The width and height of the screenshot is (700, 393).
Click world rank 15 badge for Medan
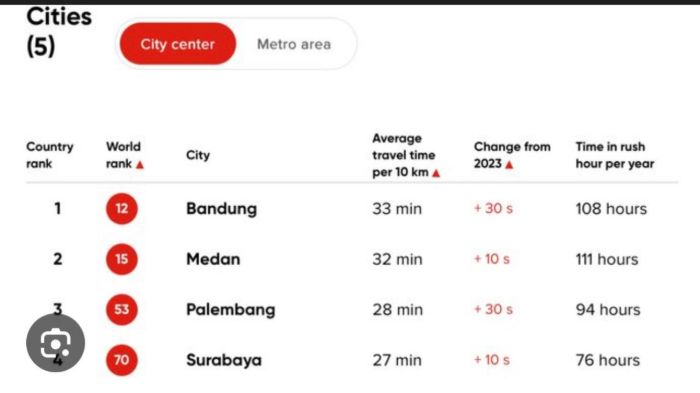(x=122, y=259)
